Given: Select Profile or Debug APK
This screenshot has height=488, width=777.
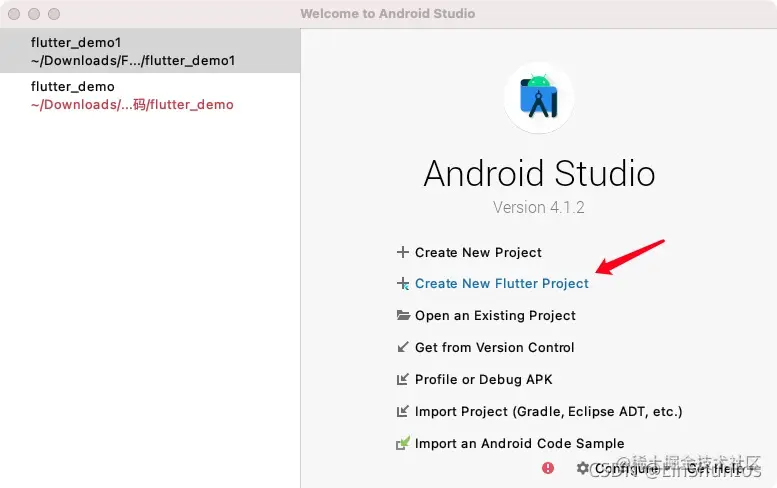Looking at the screenshot, I should [x=483, y=380].
